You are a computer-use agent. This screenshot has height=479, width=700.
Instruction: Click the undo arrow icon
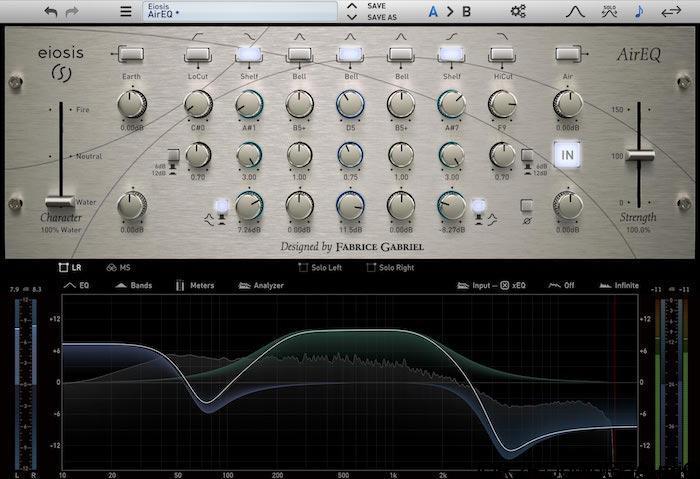[51, 12]
